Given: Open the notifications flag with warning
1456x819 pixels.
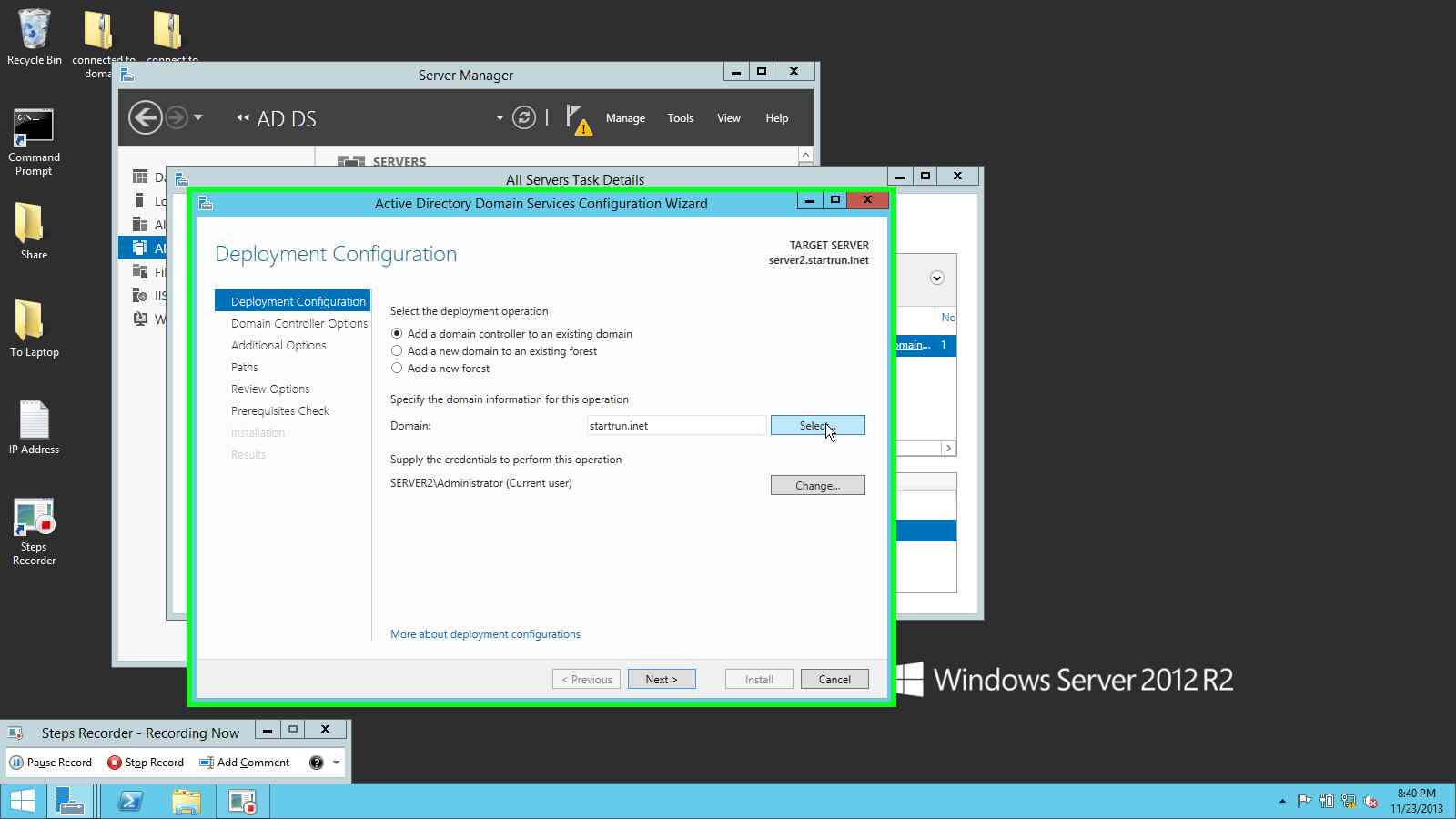Looking at the screenshot, I should click(578, 119).
